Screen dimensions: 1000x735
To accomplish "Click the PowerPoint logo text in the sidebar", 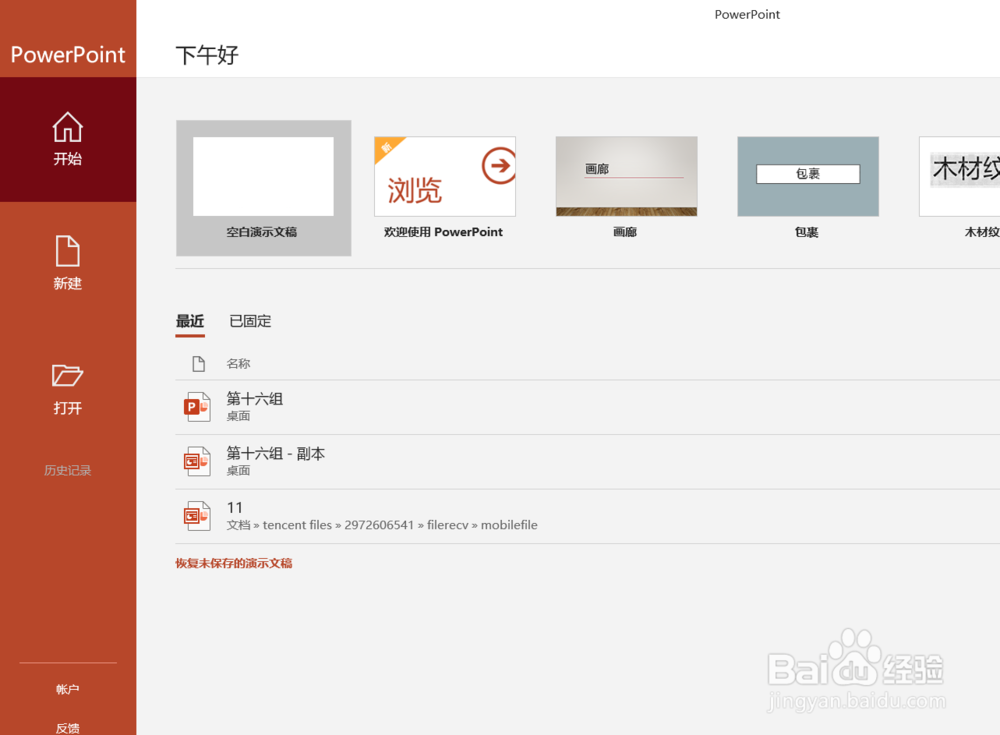I will (x=68, y=55).
